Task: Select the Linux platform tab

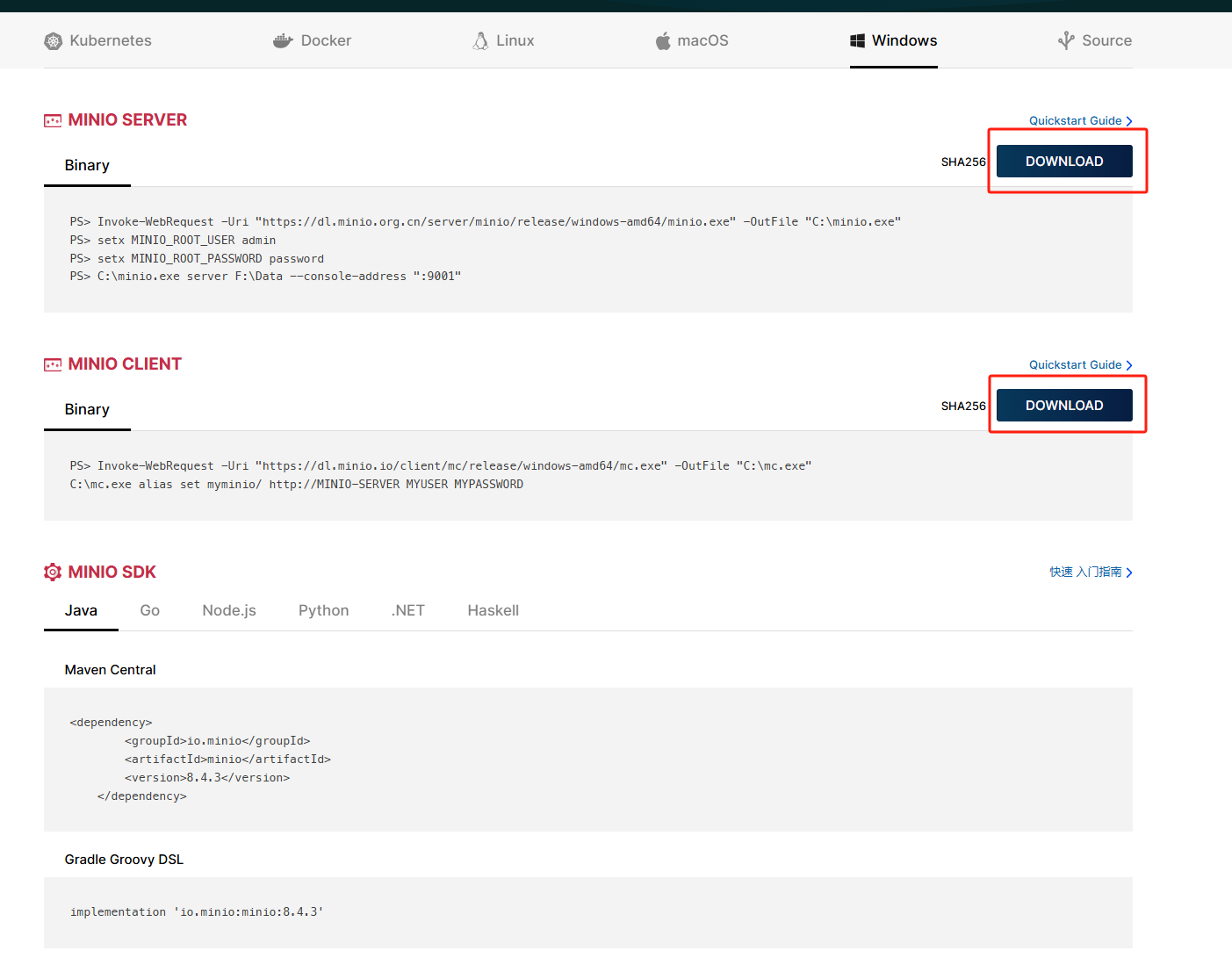Action: 503,40
